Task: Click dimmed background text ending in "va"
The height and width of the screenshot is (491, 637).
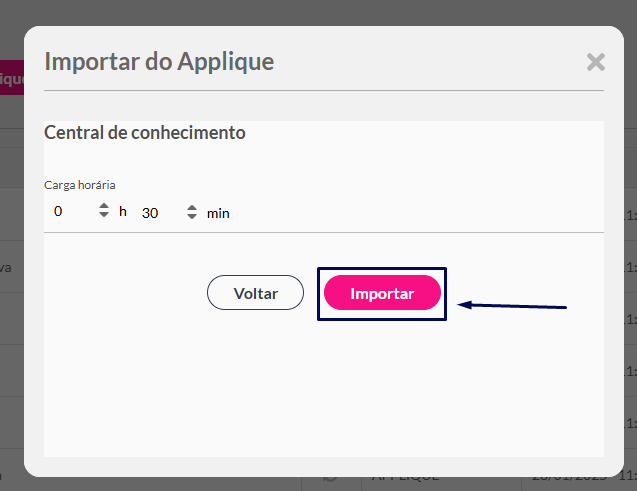Action: pyautogui.click(x=6, y=268)
